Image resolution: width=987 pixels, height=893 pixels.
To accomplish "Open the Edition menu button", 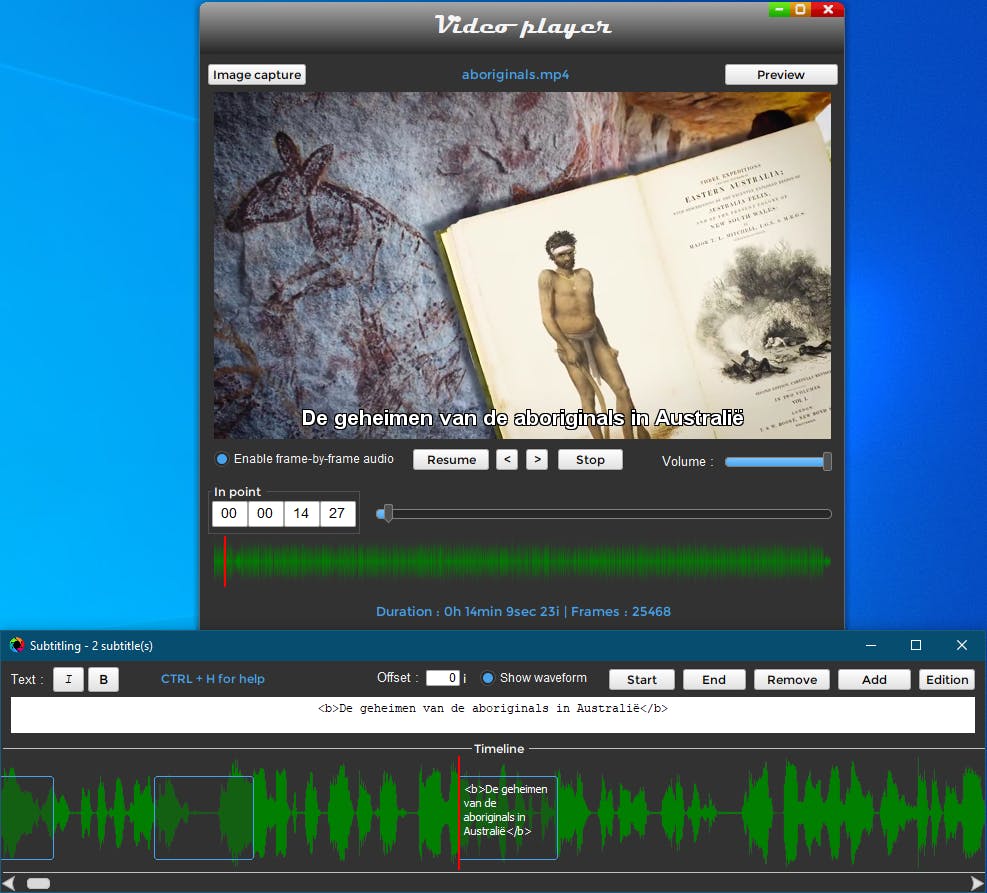I will (x=947, y=680).
